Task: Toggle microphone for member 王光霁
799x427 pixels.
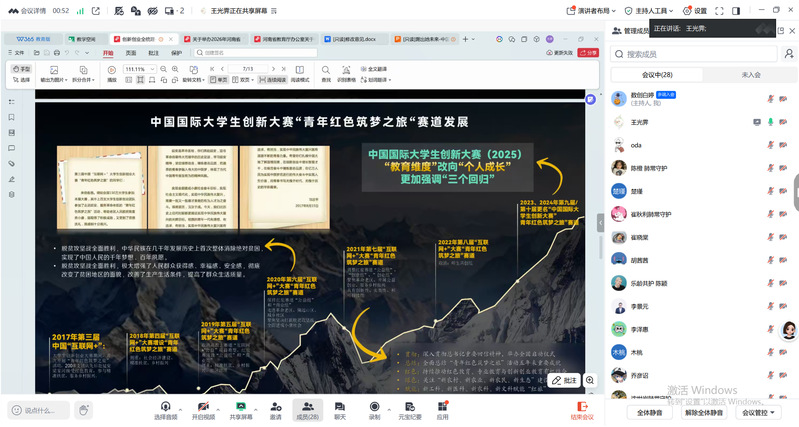Action: point(770,122)
